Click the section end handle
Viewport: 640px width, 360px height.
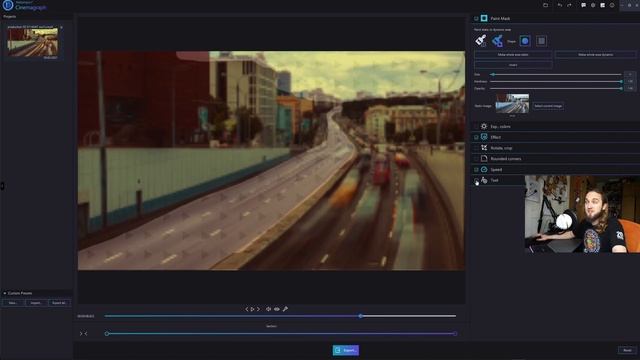(x=455, y=333)
